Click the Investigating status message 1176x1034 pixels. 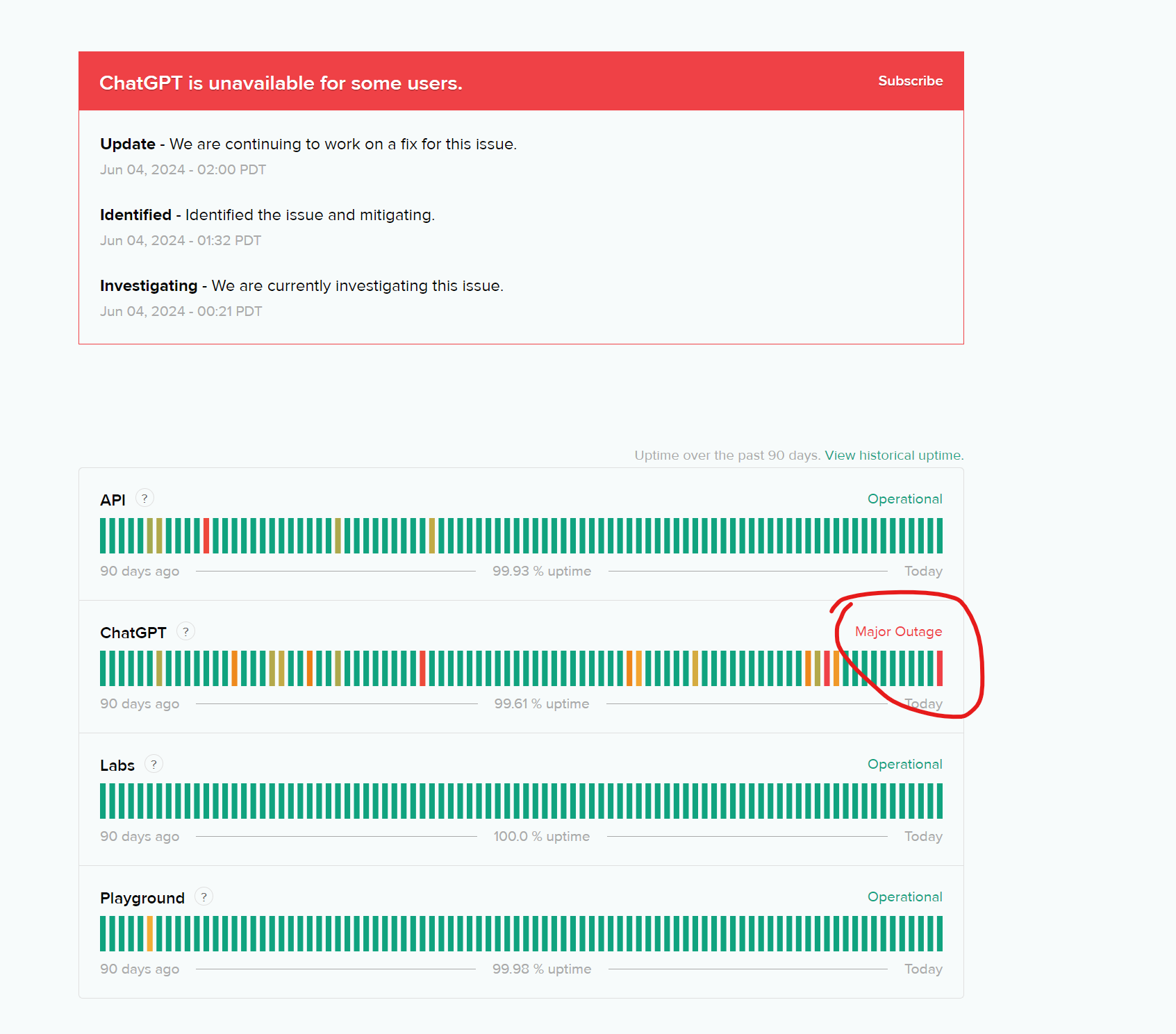pos(301,285)
